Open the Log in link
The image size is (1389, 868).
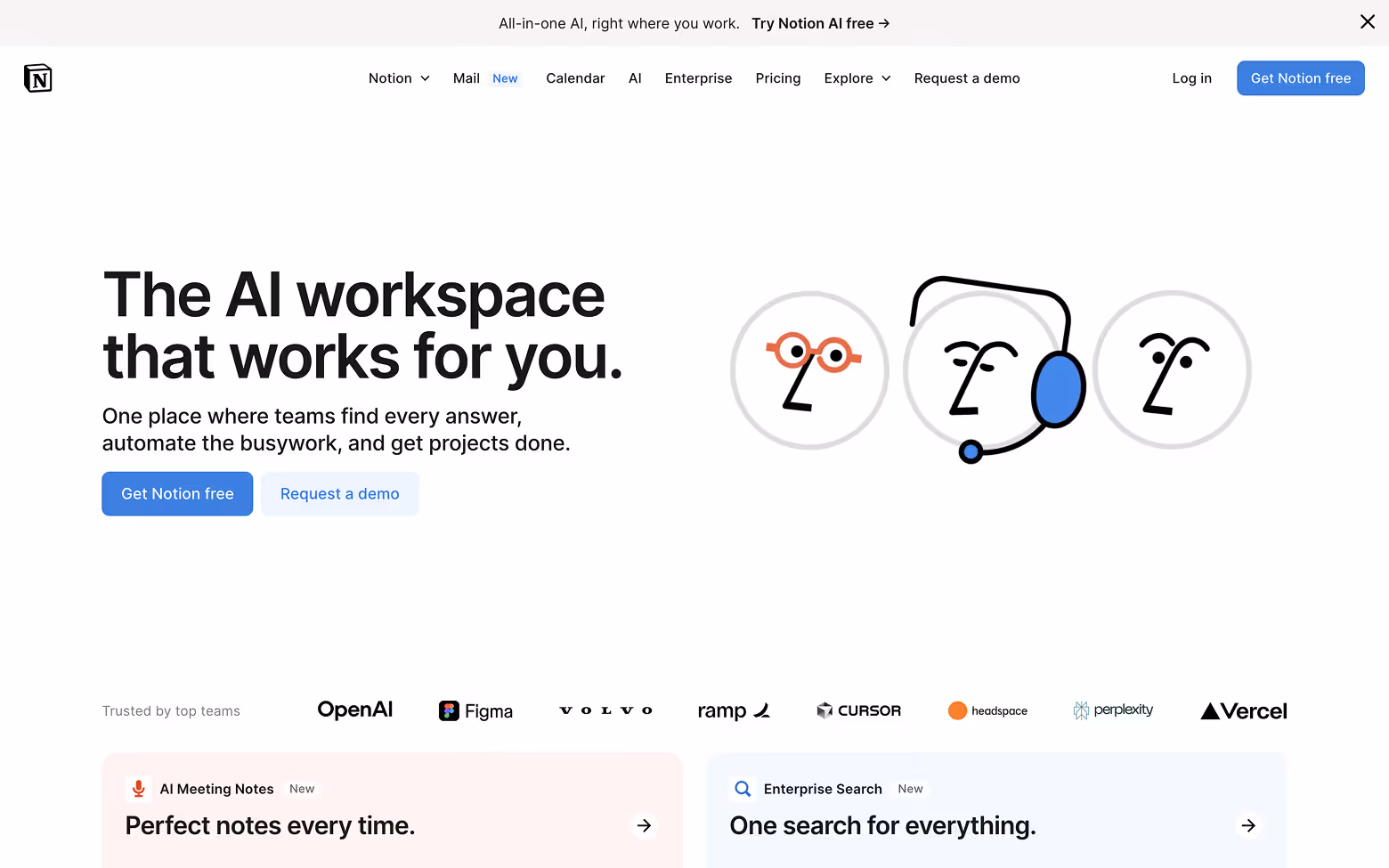click(x=1191, y=77)
